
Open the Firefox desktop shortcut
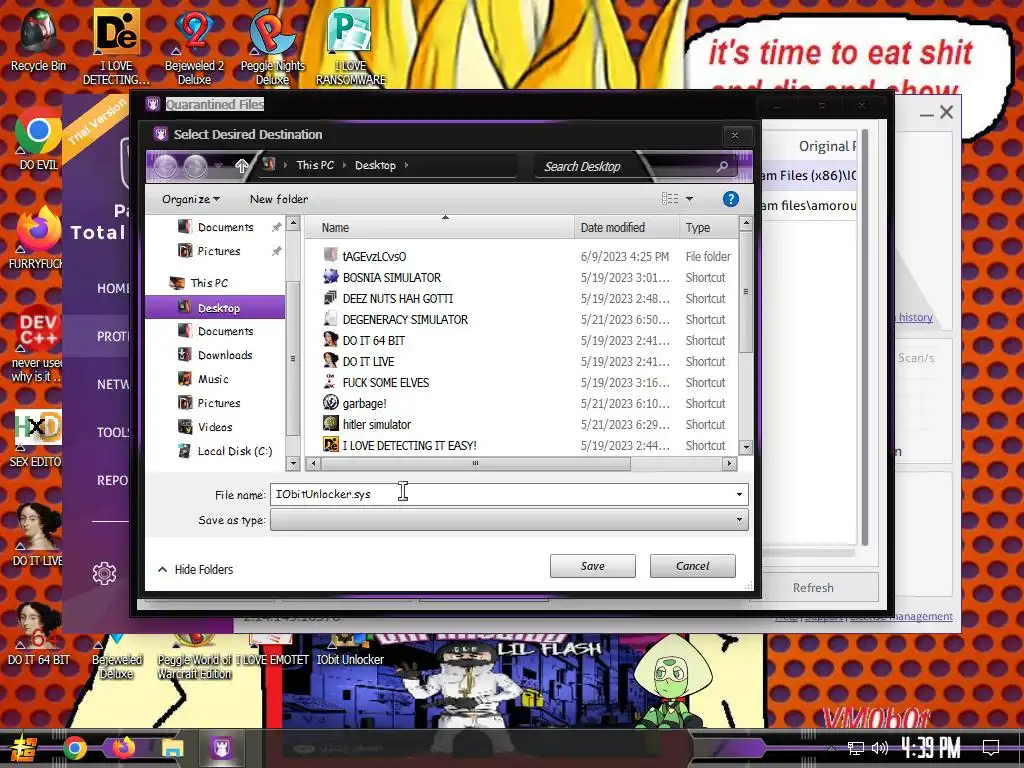pyautogui.click(x=36, y=236)
